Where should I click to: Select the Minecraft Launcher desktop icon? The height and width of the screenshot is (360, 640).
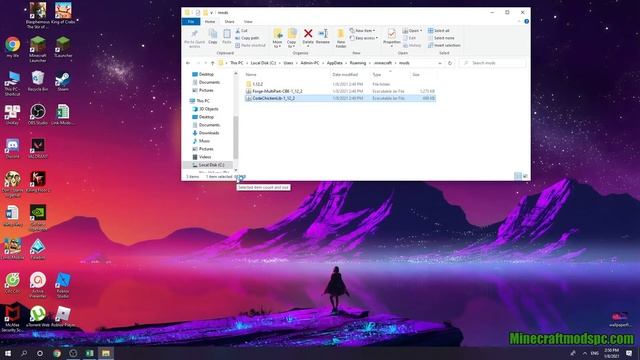tap(38, 49)
